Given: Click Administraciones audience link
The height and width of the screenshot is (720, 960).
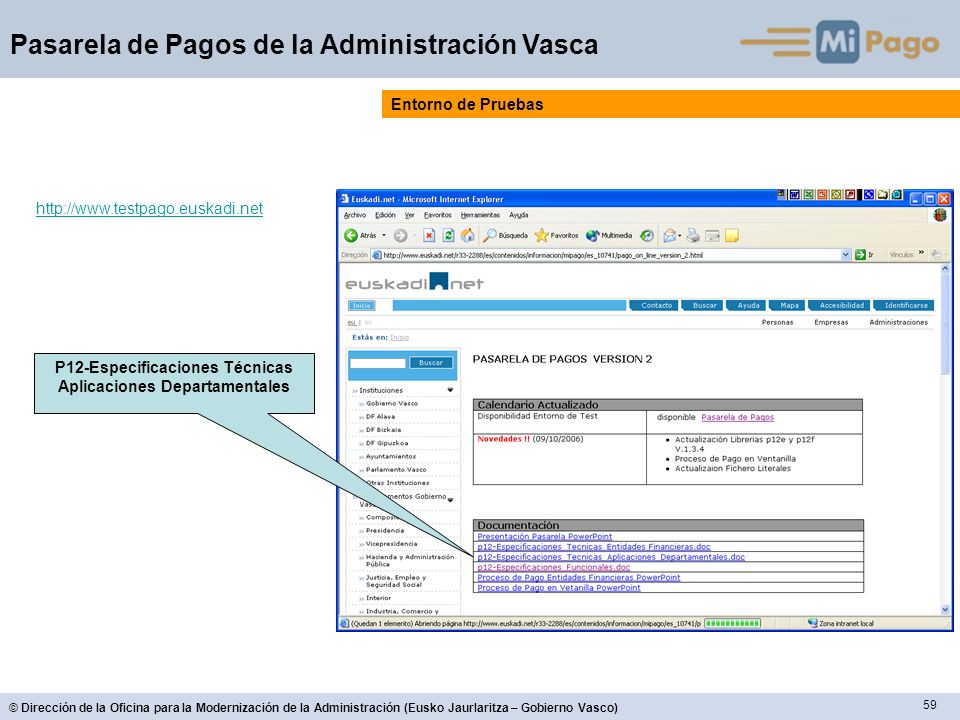Looking at the screenshot, I should pyautogui.click(x=898, y=322).
